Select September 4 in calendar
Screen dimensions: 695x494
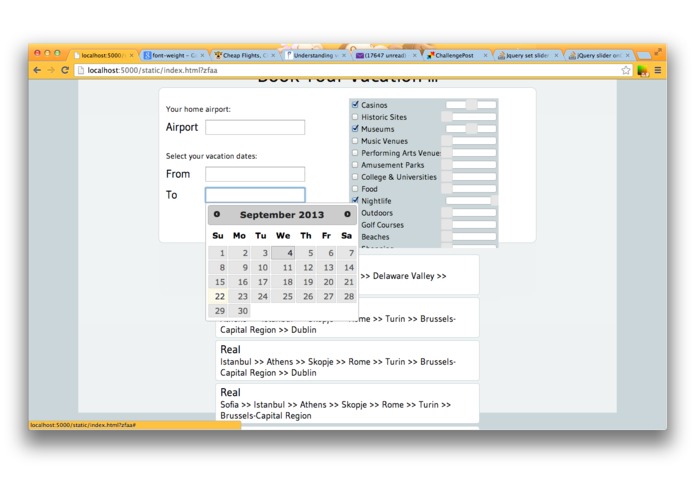(283, 253)
